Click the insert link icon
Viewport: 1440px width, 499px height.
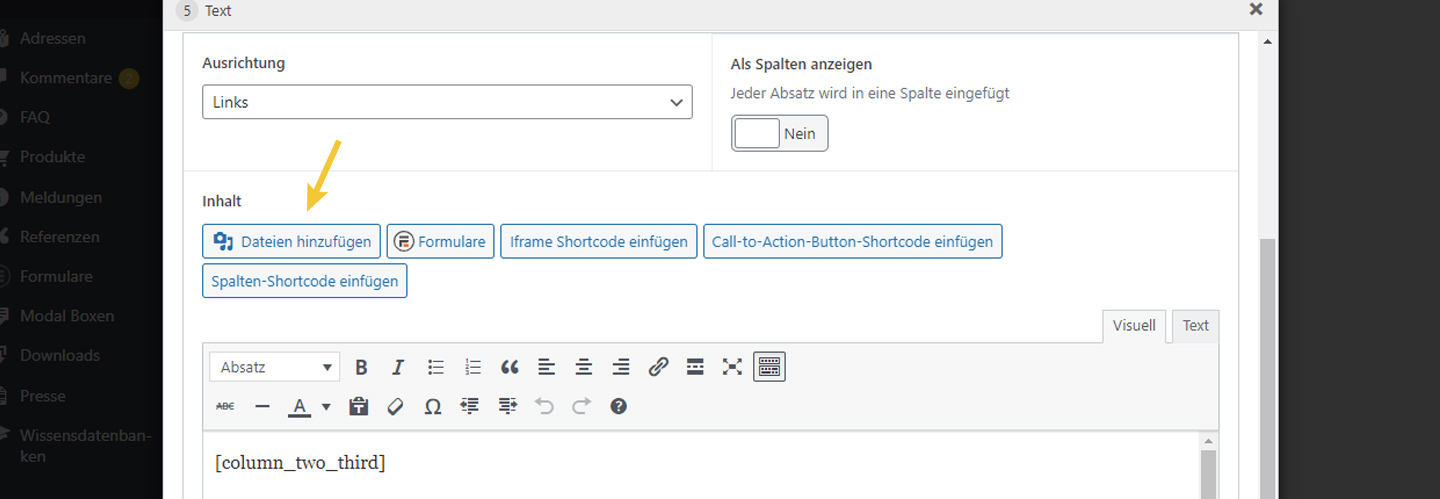pyautogui.click(x=658, y=367)
